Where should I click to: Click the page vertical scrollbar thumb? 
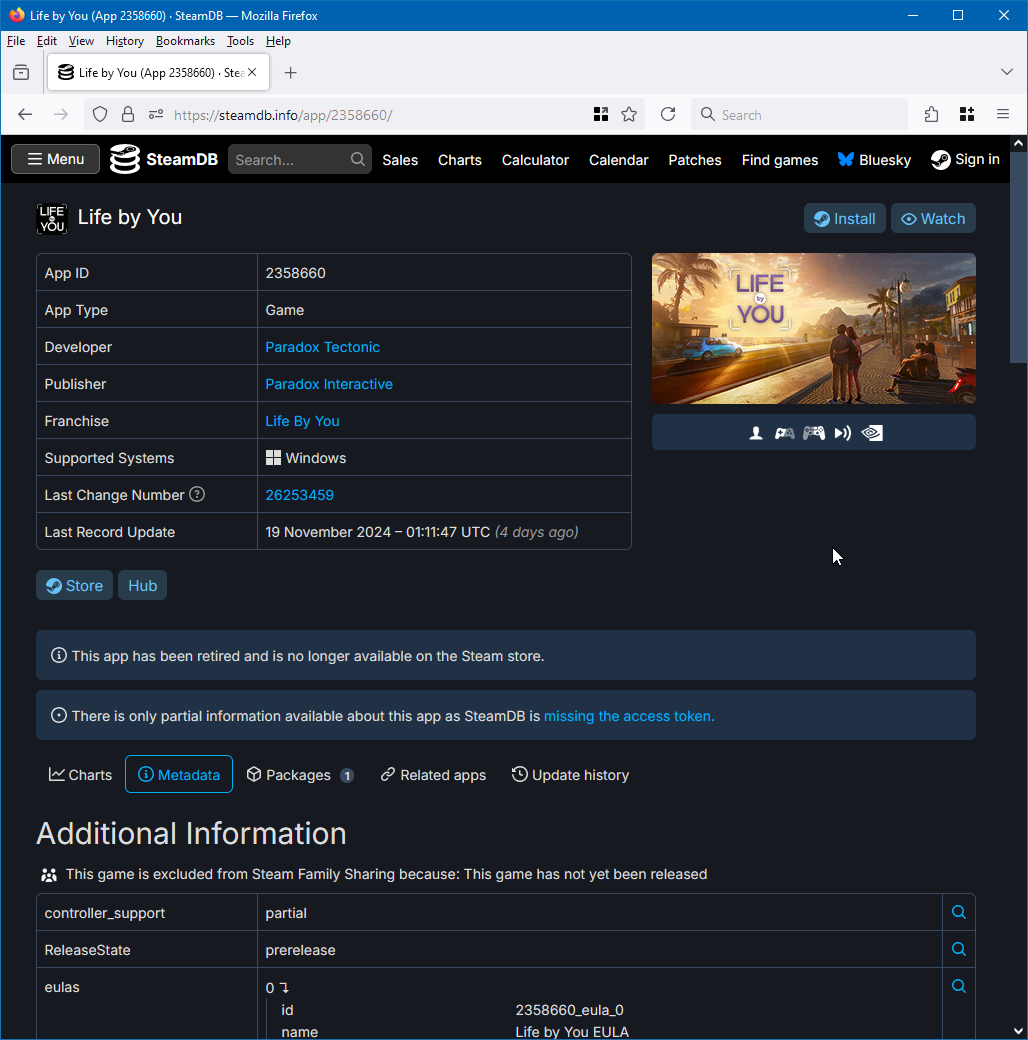tap(1018, 257)
